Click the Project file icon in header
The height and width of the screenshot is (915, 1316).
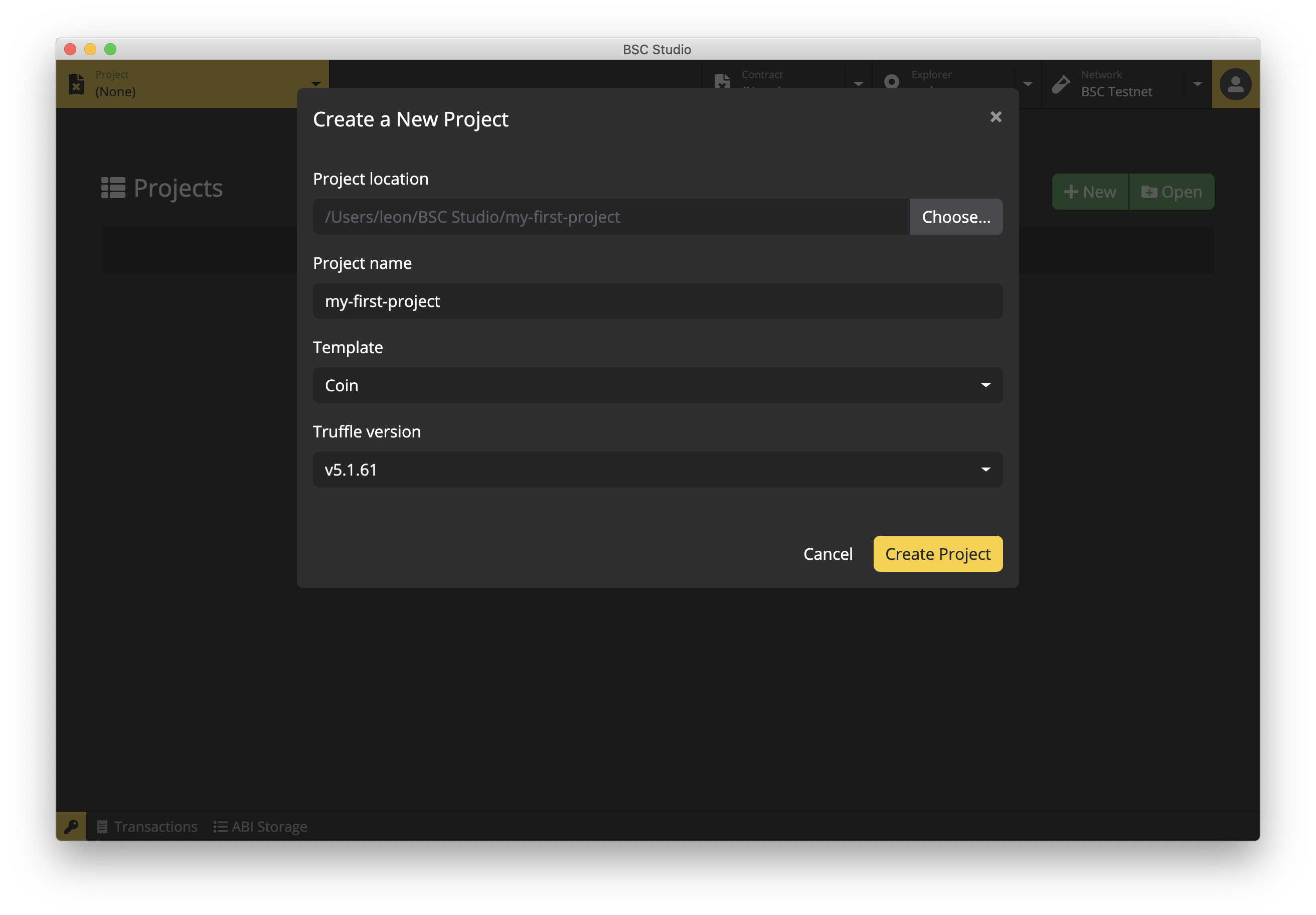pyautogui.click(x=76, y=84)
